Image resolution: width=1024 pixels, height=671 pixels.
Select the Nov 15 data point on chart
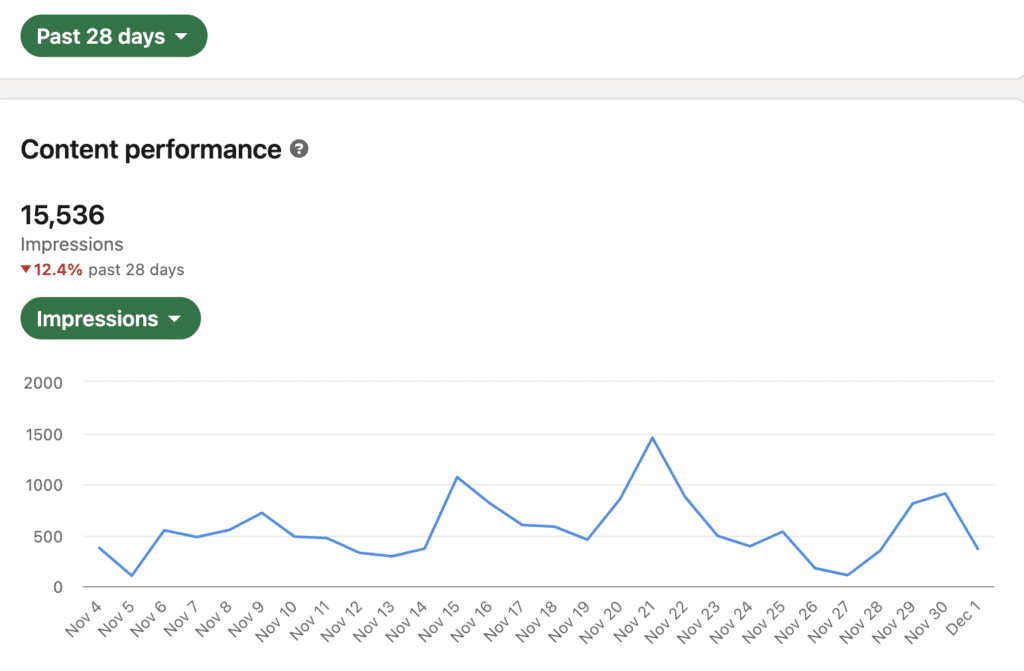tap(457, 478)
